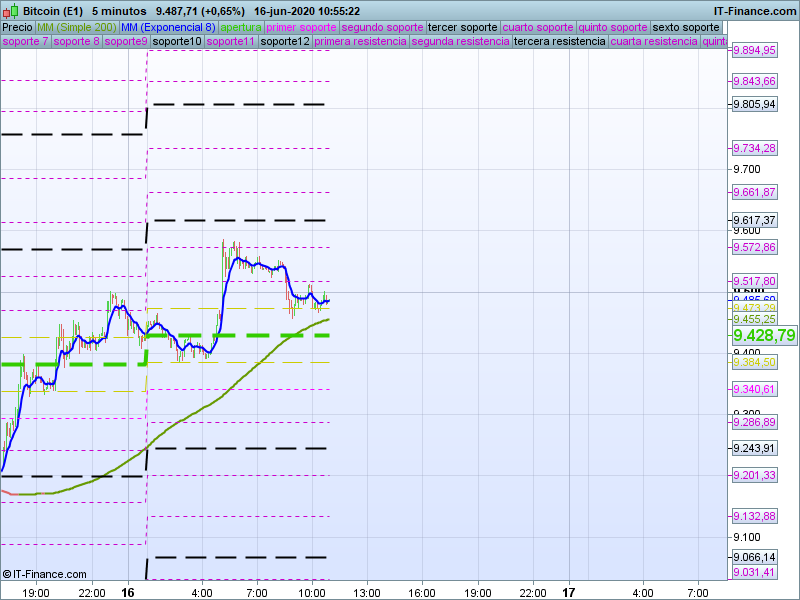Open the IT-Finance.com link at top right
This screenshot has height=600, width=800.
coord(754,11)
